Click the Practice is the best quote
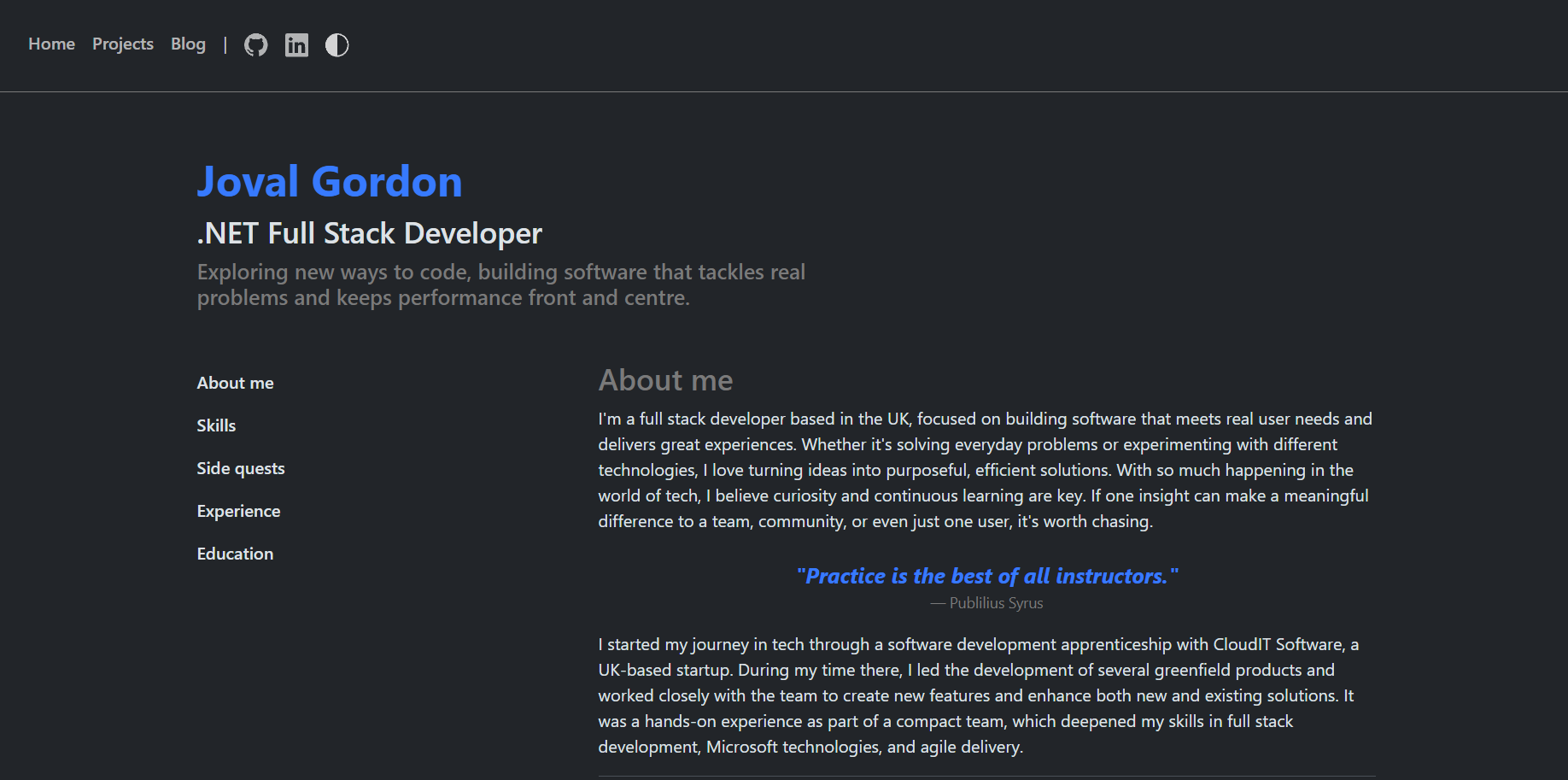 coord(986,576)
